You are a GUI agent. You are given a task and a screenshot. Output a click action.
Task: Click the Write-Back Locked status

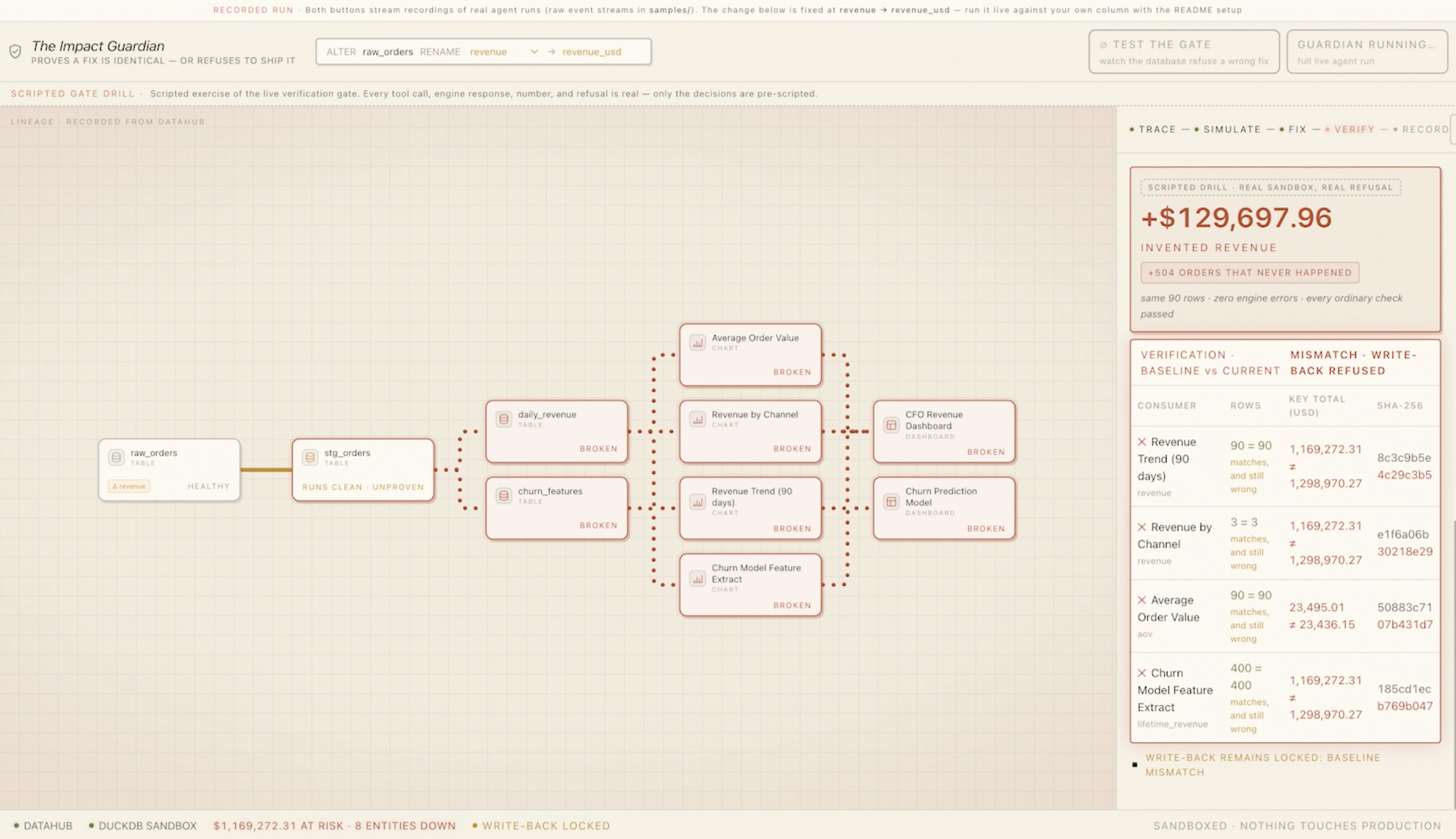click(541, 826)
